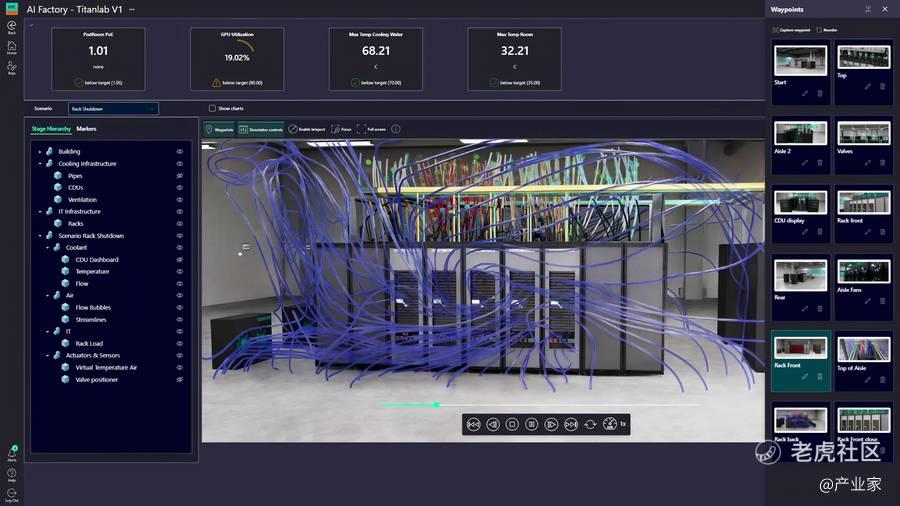
Task: Open the Scenario dropdown Rack Shutdown
Action: click(113, 108)
